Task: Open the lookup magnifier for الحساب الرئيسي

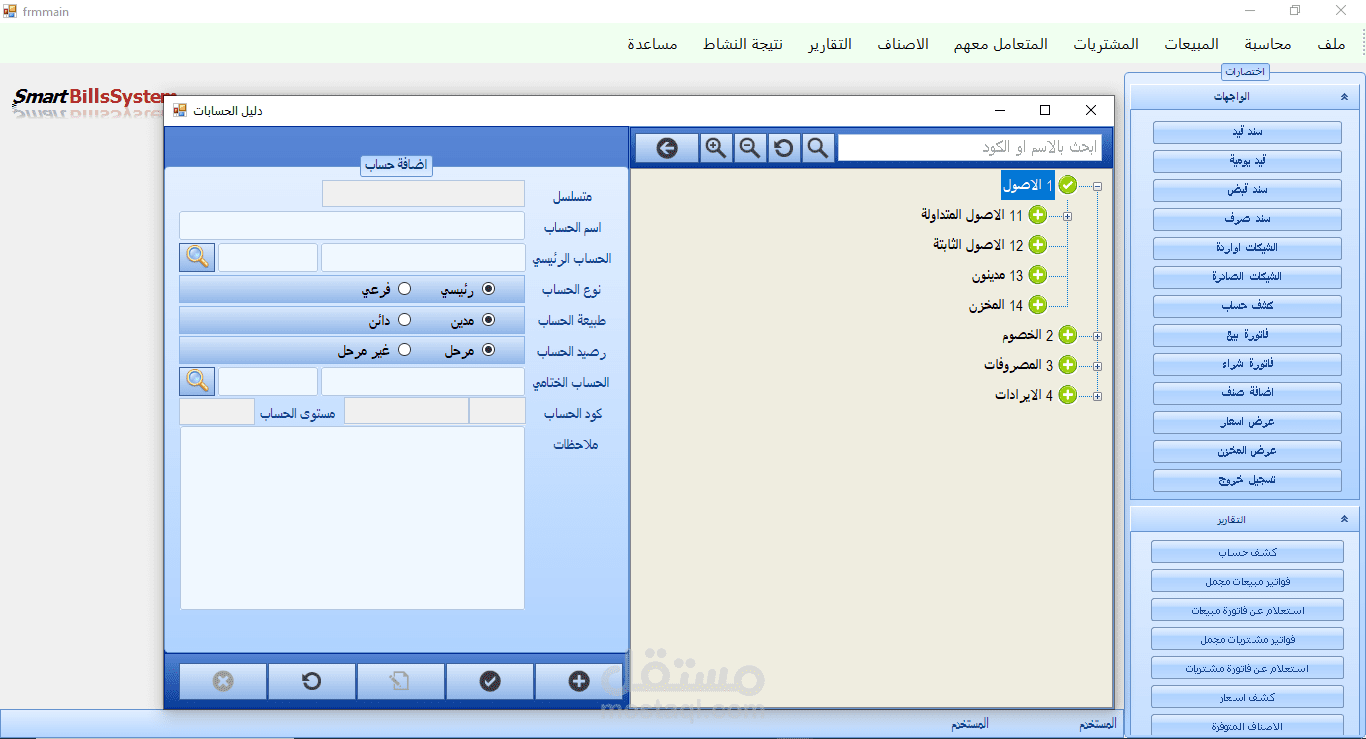Action: click(x=198, y=257)
